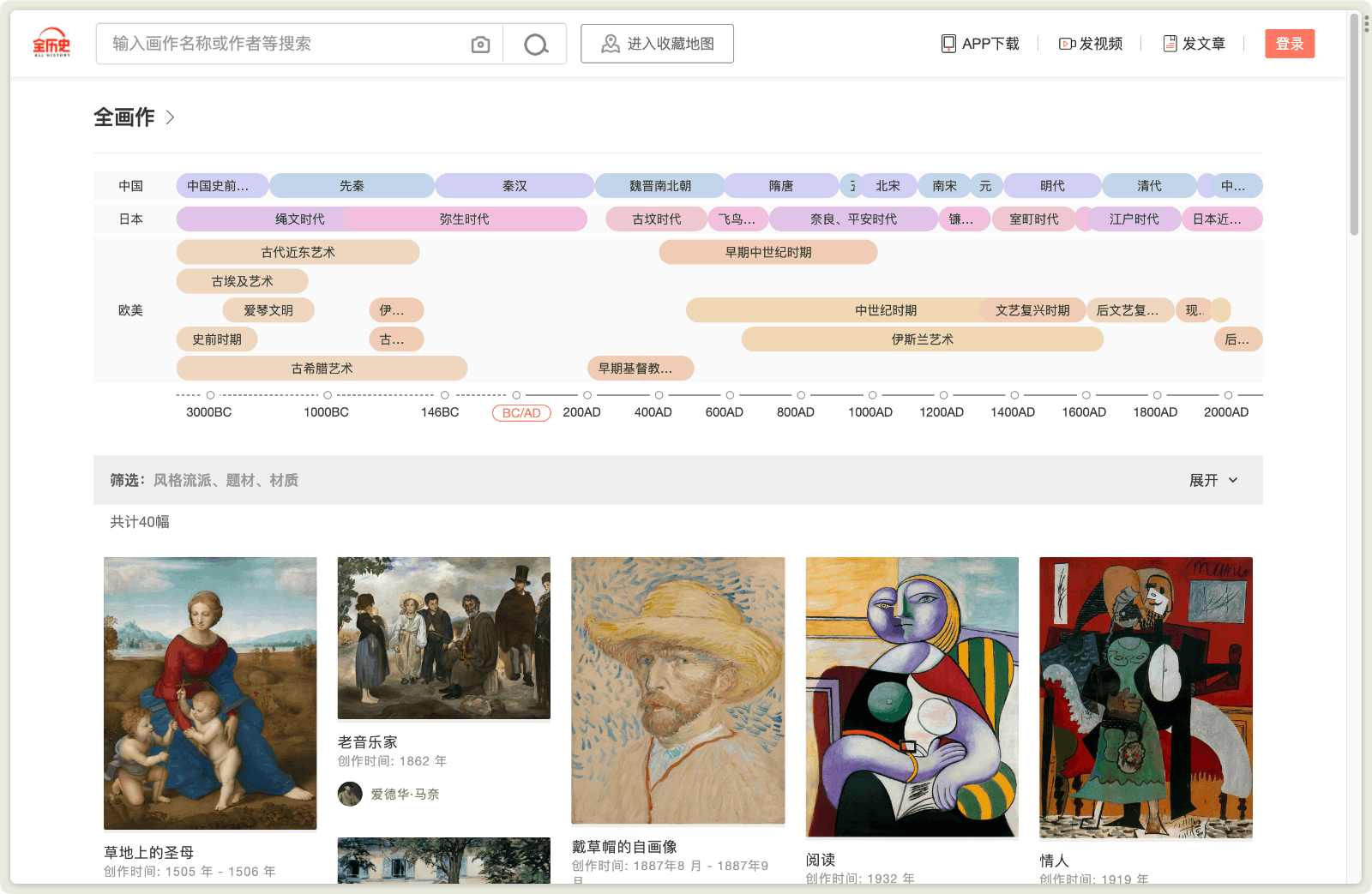Click the 发视频 video icon
1372x894 pixels.
tap(1067, 44)
